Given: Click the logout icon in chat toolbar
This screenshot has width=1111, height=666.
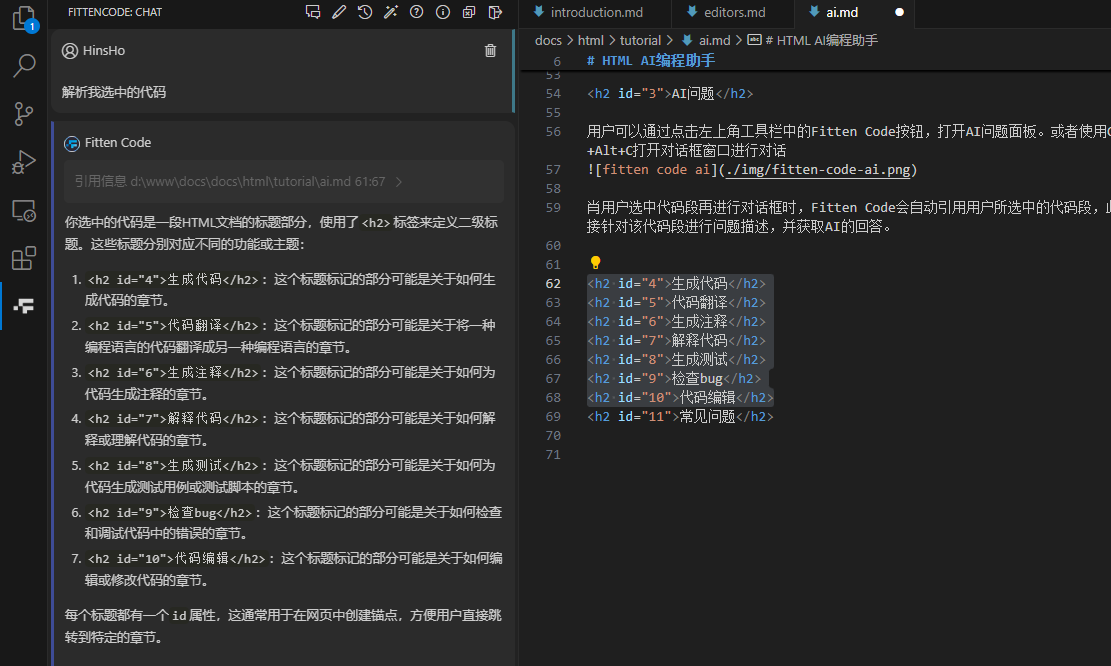Looking at the screenshot, I should [495, 12].
